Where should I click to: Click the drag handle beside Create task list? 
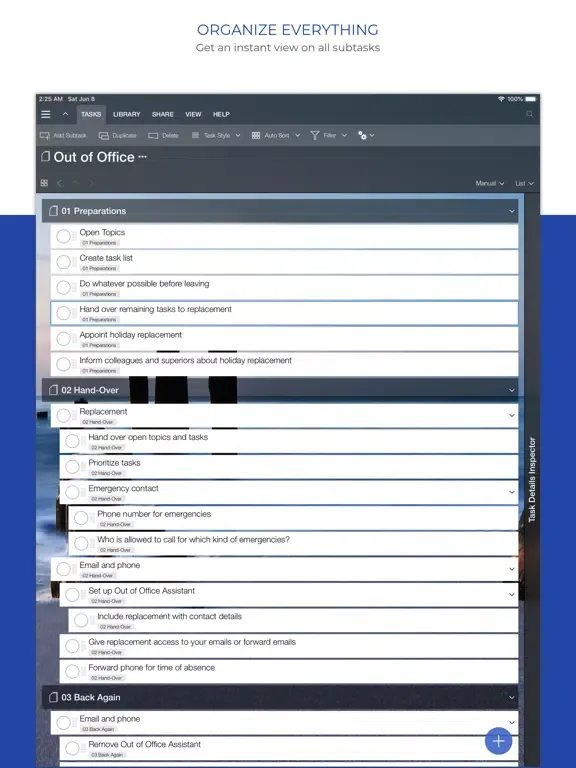pyautogui.click(x=74, y=262)
